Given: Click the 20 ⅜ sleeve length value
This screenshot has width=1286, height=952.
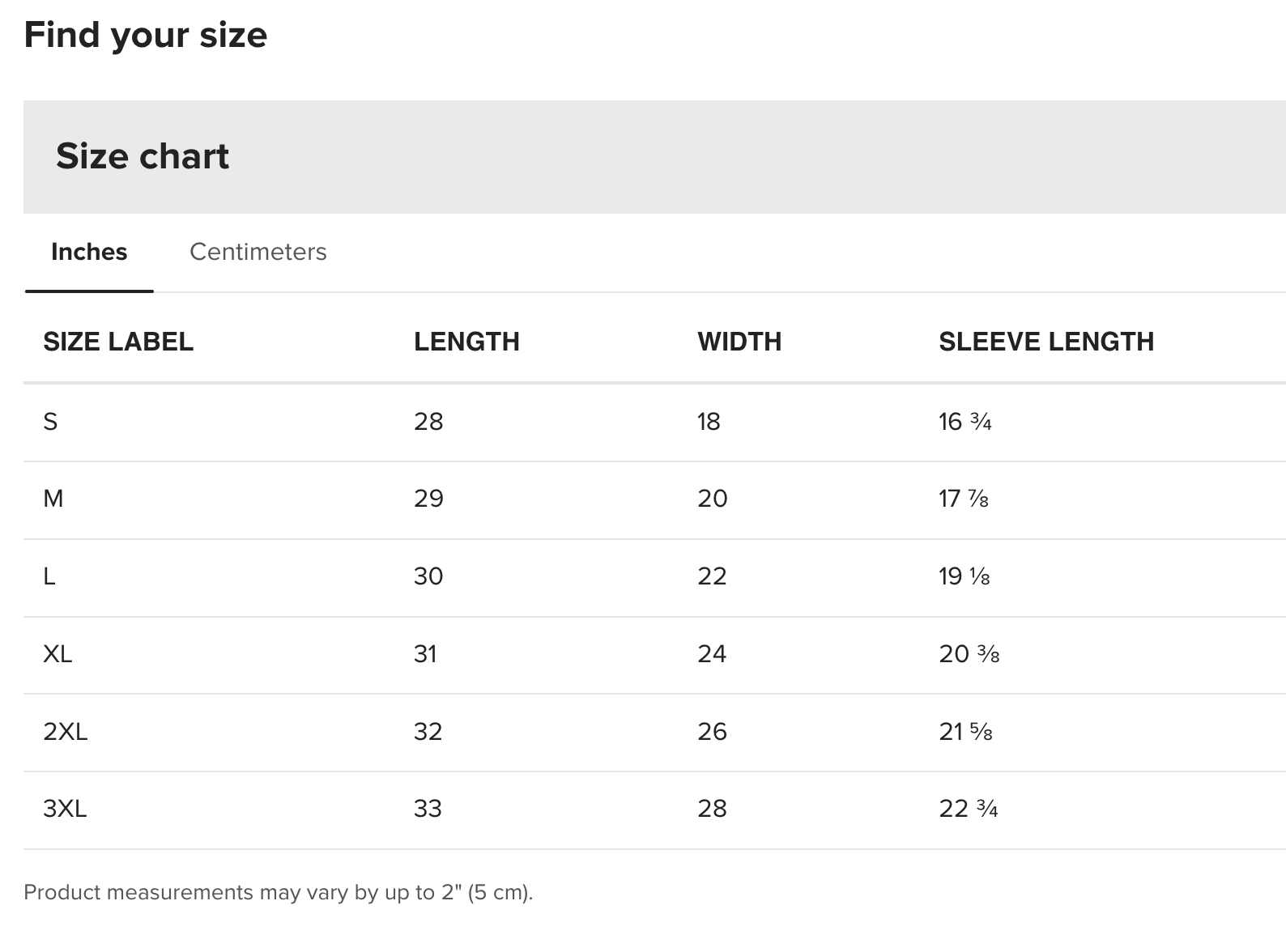Looking at the screenshot, I should pyautogui.click(x=969, y=654).
